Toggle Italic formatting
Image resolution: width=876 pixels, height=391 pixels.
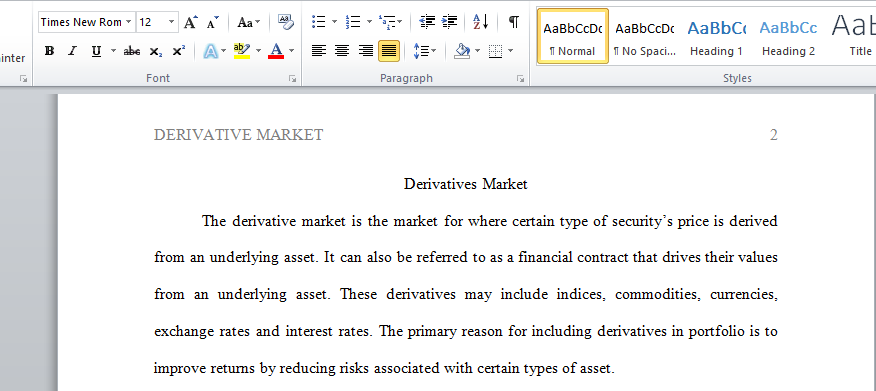pyautogui.click(x=72, y=51)
